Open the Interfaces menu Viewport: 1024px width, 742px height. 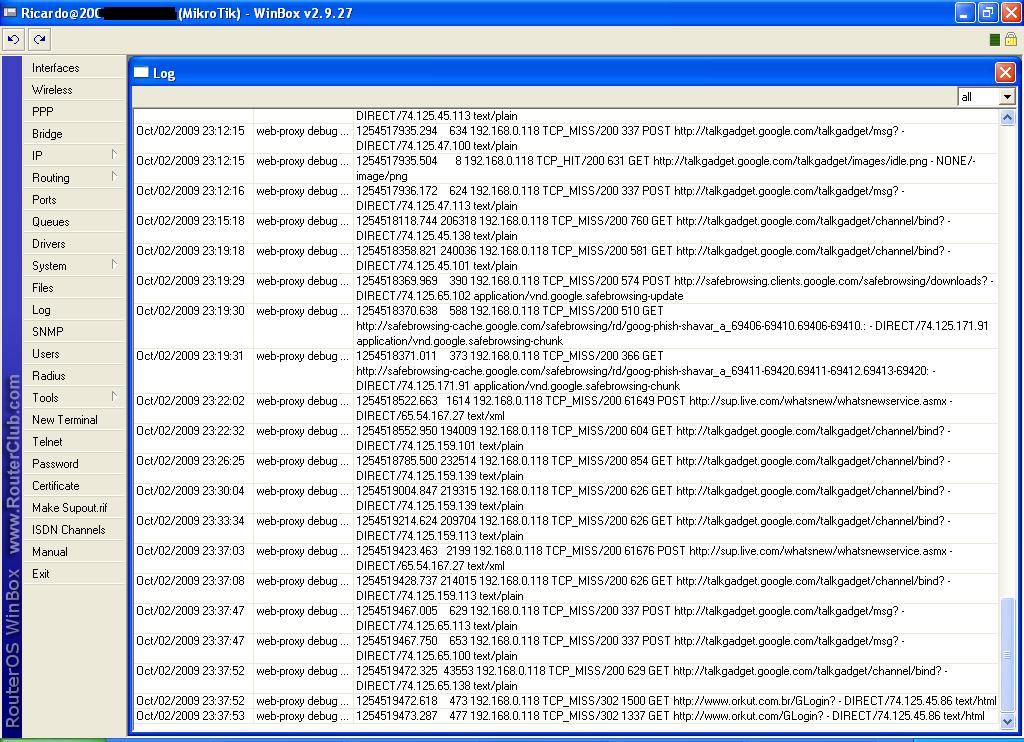tap(74, 68)
